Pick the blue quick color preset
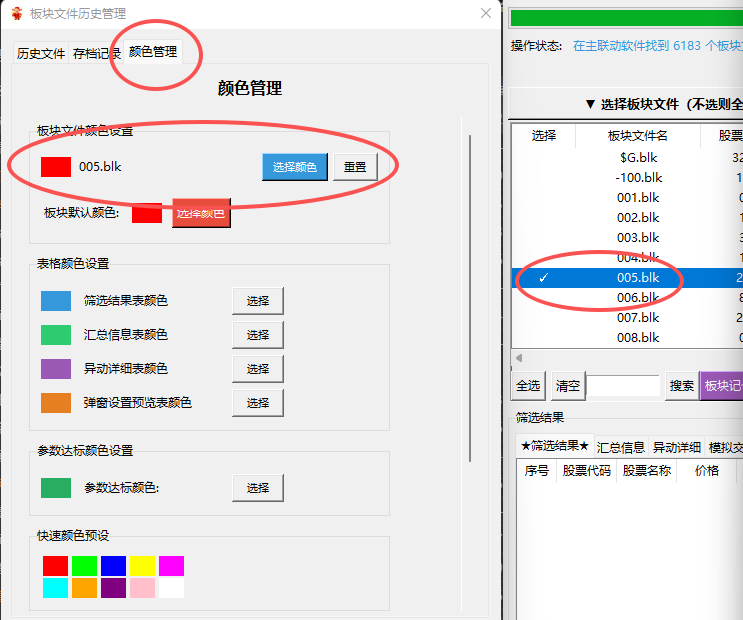The image size is (743, 620). [x=113, y=566]
